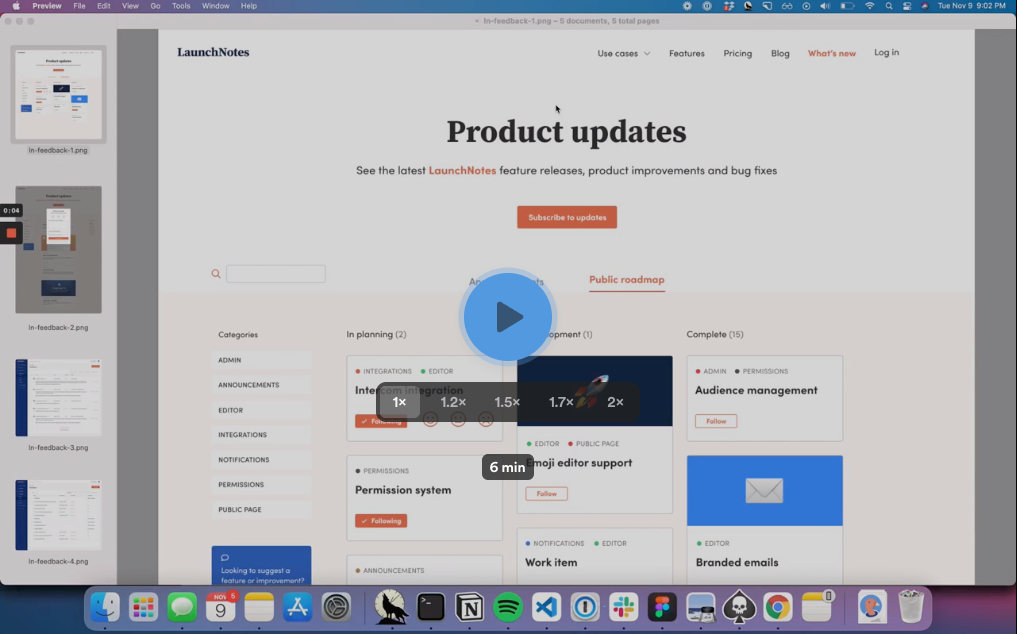The width and height of the screenshot is (1017, 634).
Task: Open the Help menu
Action: 248,6
